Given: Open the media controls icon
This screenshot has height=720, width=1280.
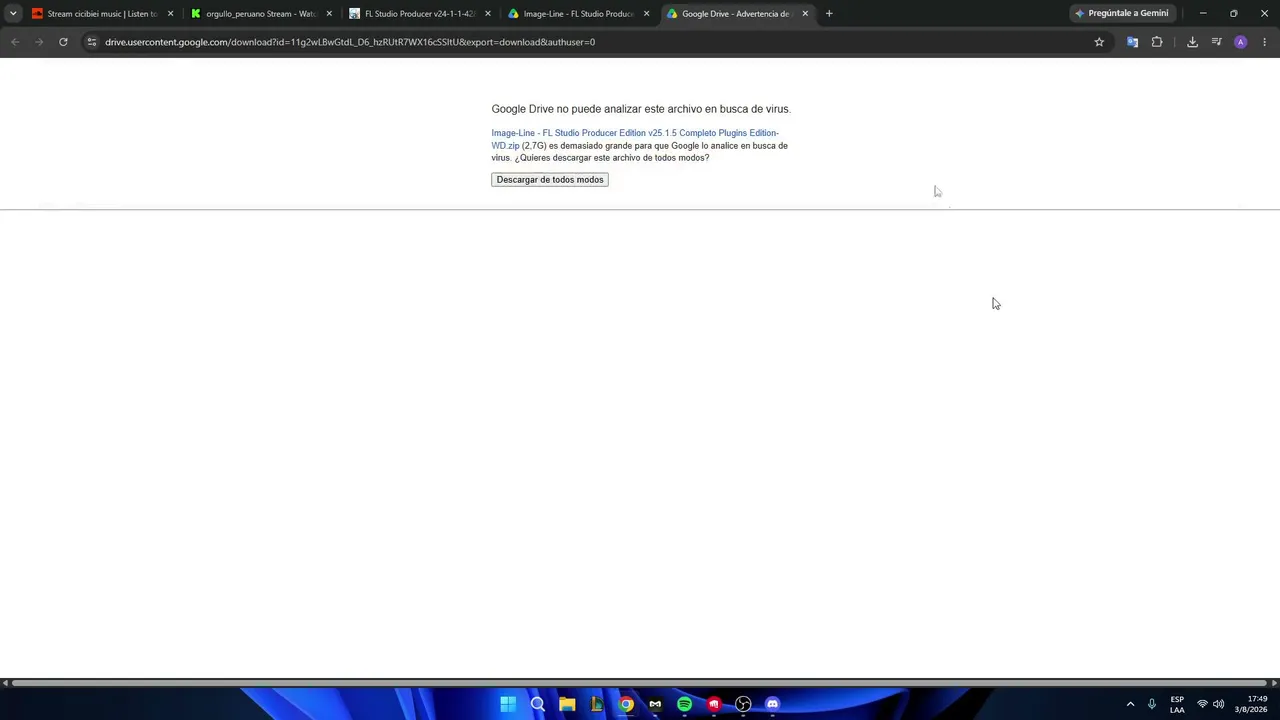Looking at the screenshot, I should click(x=1216, y=42).
